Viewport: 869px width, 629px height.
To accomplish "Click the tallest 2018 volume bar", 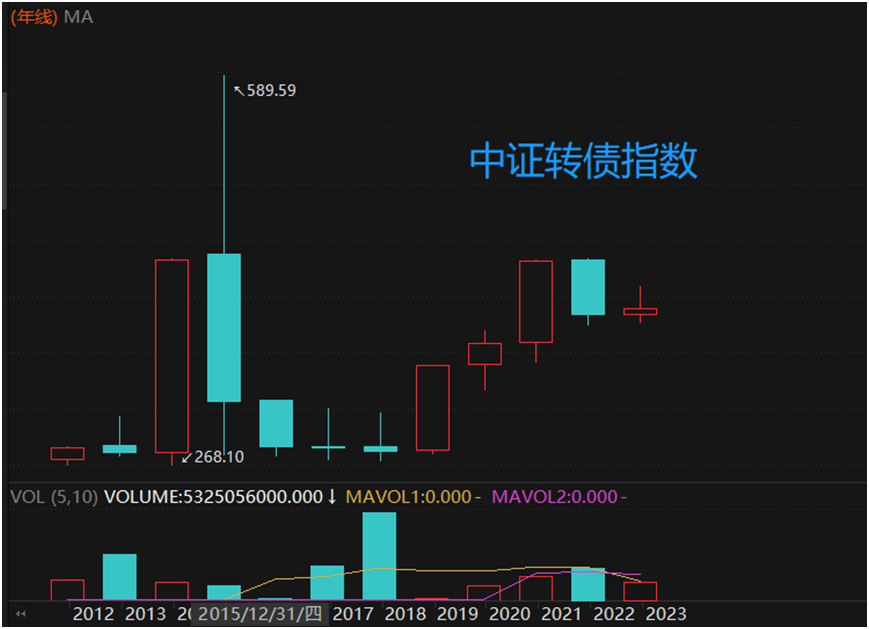I will (x=380, y=556).
